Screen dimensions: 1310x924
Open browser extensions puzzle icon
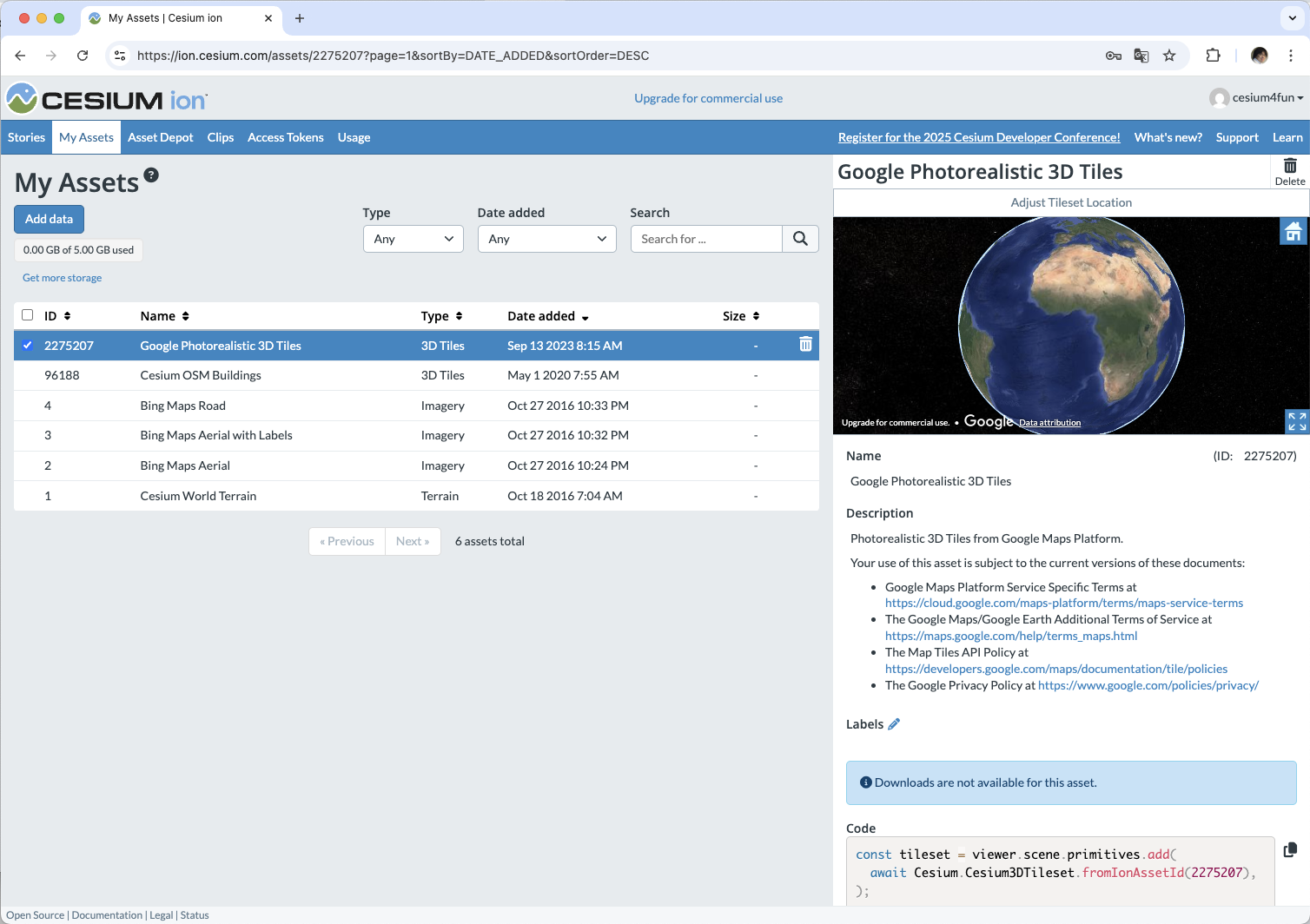pos(1214,56)
